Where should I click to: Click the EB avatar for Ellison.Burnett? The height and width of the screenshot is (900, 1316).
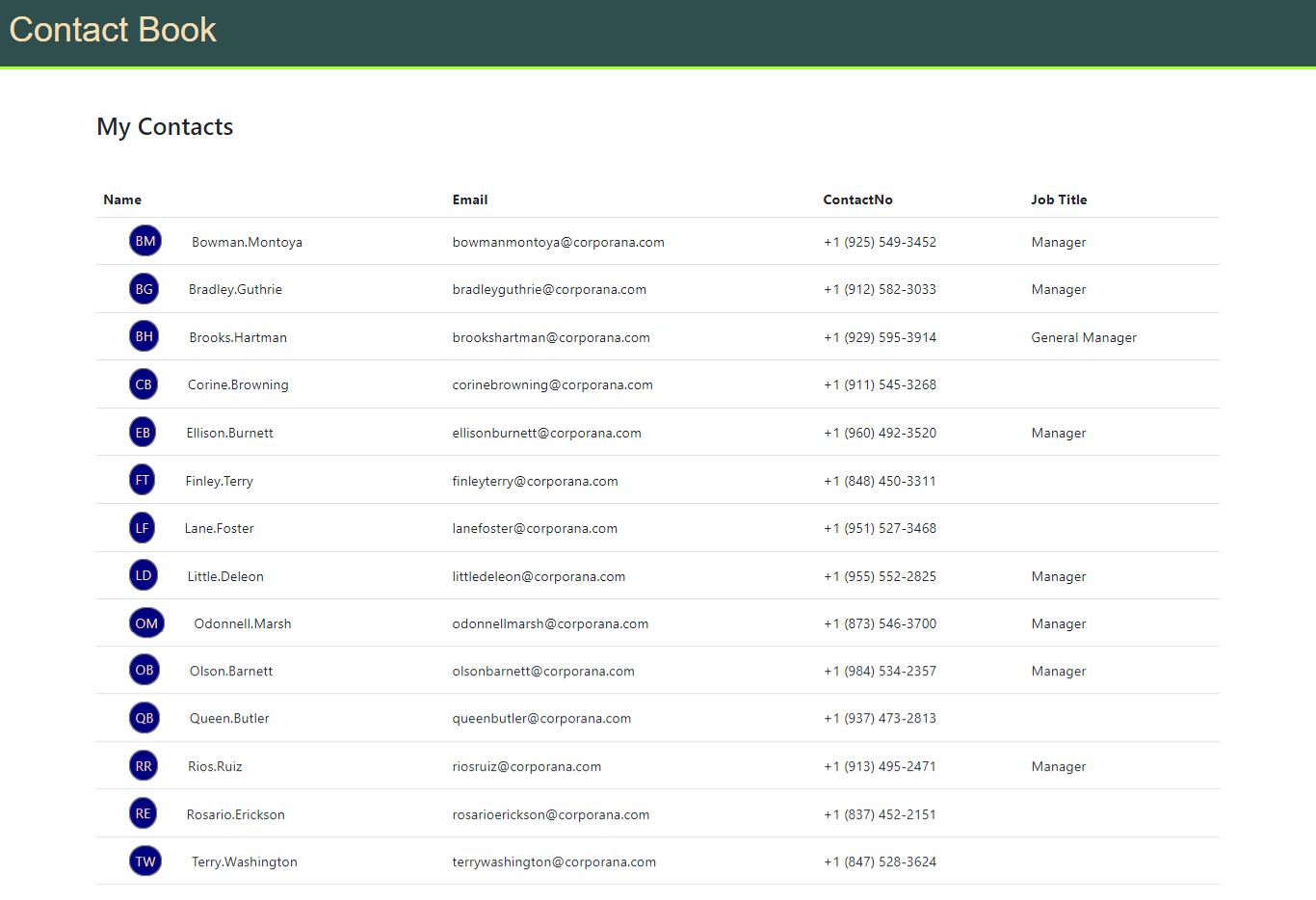pos(143,432)
